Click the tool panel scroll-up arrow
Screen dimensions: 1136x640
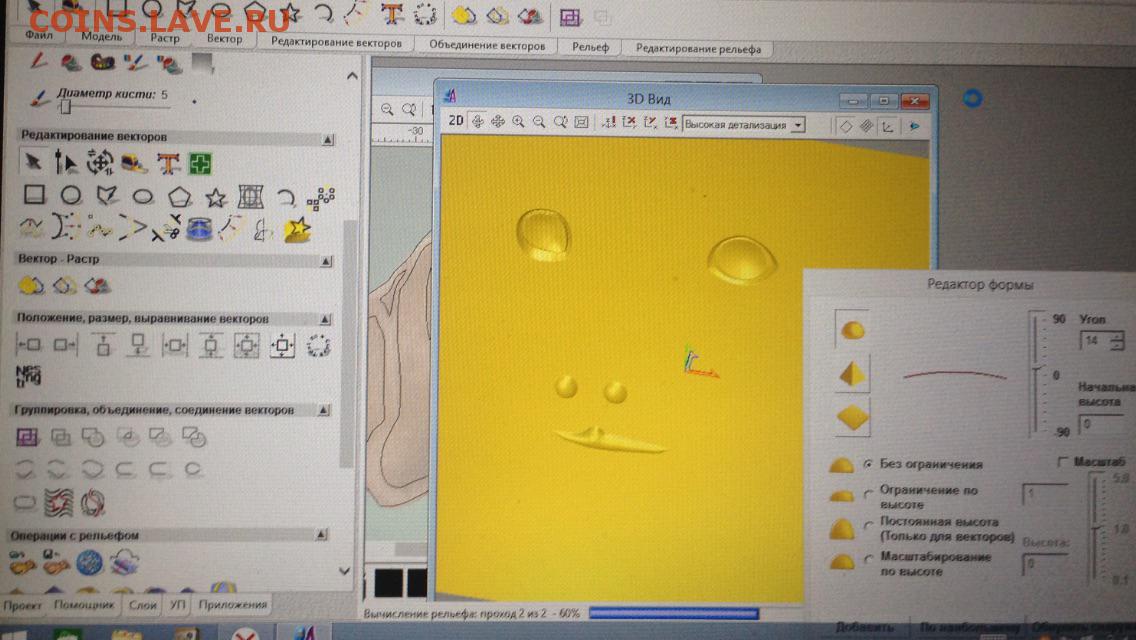(352, 75)
